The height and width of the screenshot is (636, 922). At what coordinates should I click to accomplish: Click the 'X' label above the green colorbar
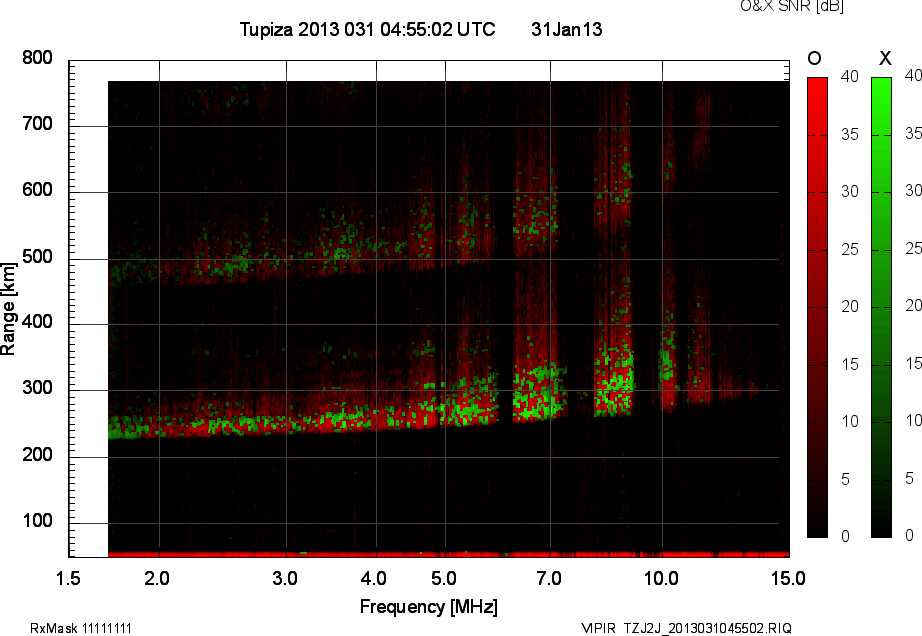pyautogui.click(x=885, y=58)
